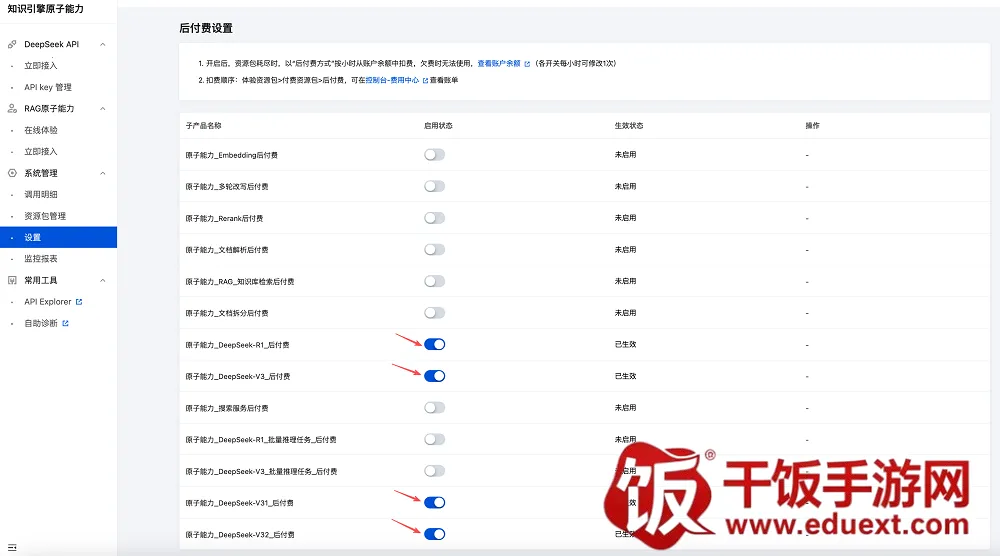Viewport: 1000px width, 556px height.
Task: Click the 系统管理 section label
Action: coord(41,173)
